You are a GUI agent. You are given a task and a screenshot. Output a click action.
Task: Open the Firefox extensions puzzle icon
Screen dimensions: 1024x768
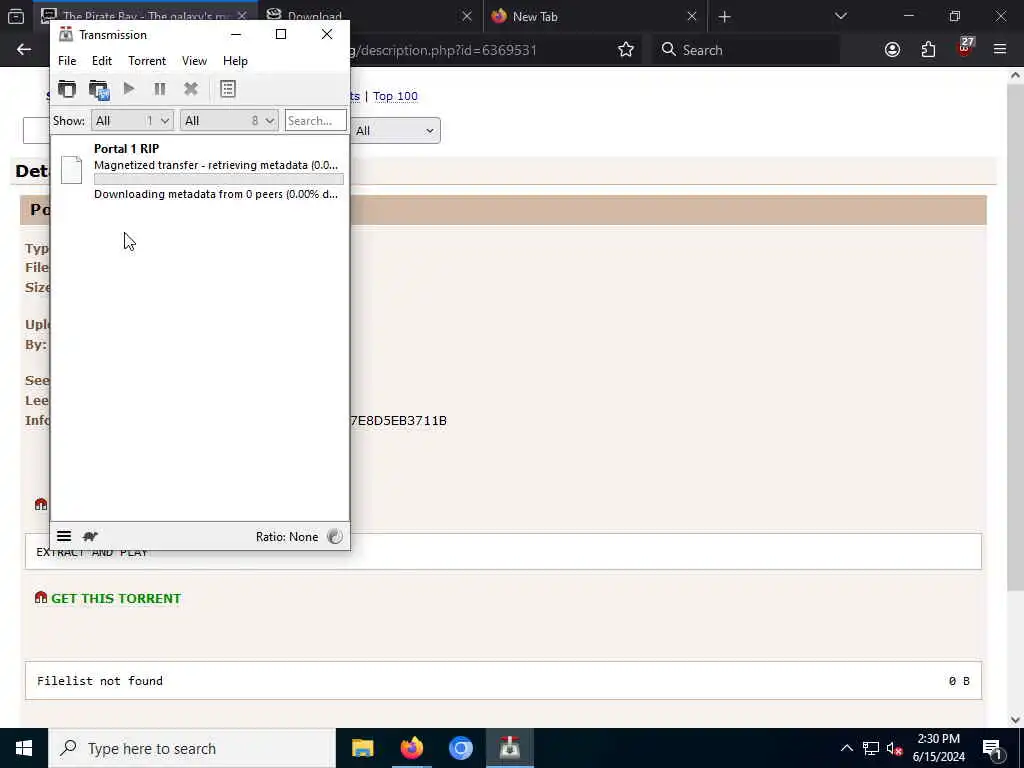[x=928, y=50]
